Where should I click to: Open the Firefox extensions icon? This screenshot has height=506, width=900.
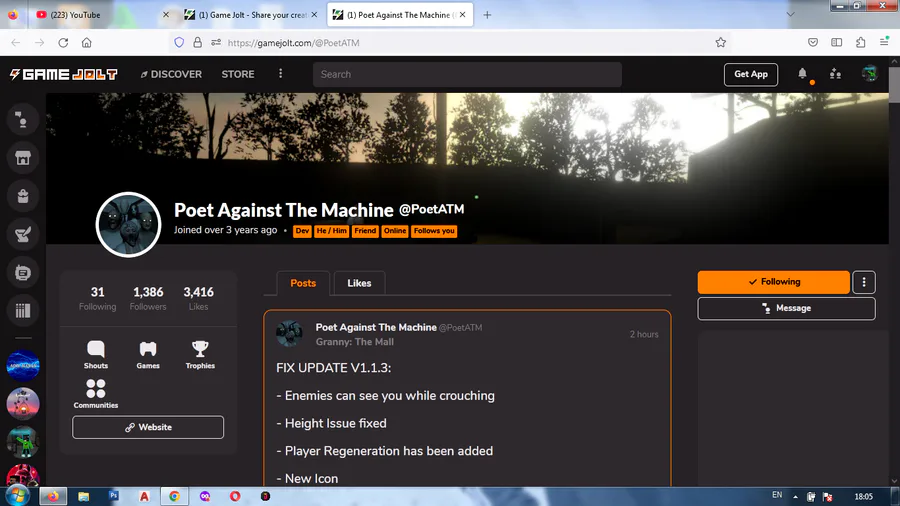(x=860, y=42)
